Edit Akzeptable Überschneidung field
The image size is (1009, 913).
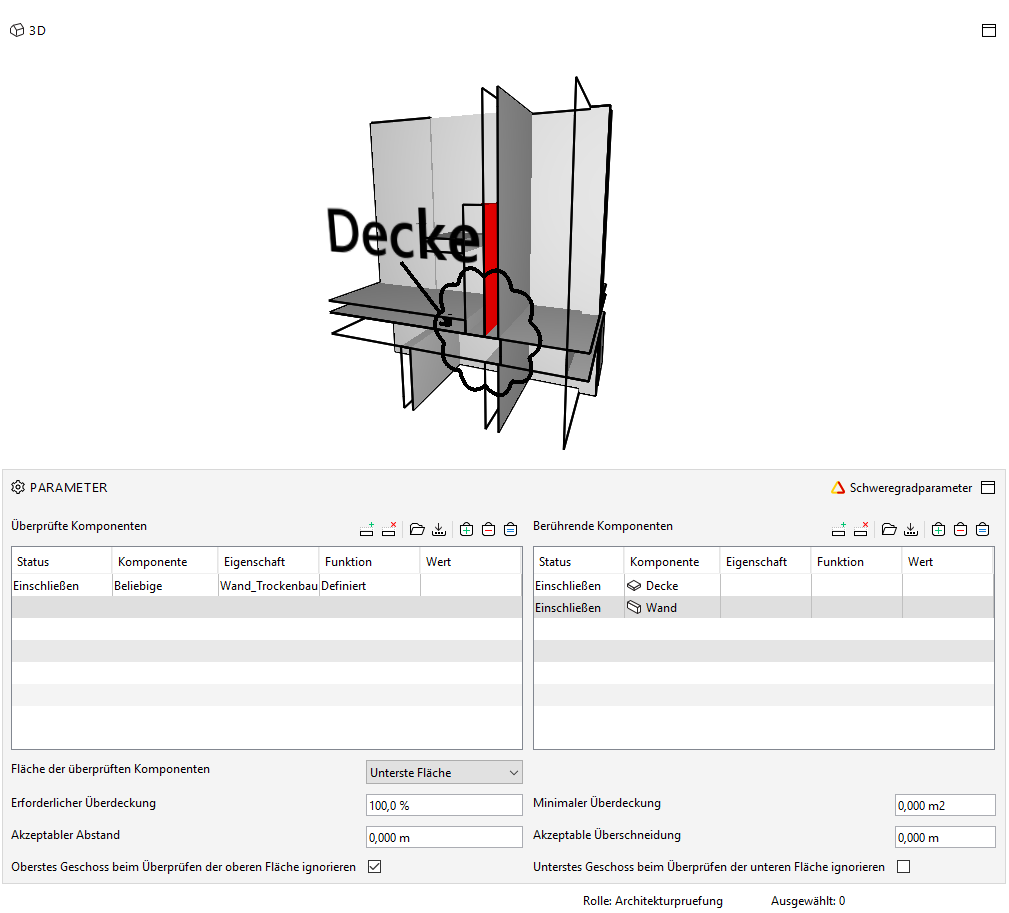[945, 837]
